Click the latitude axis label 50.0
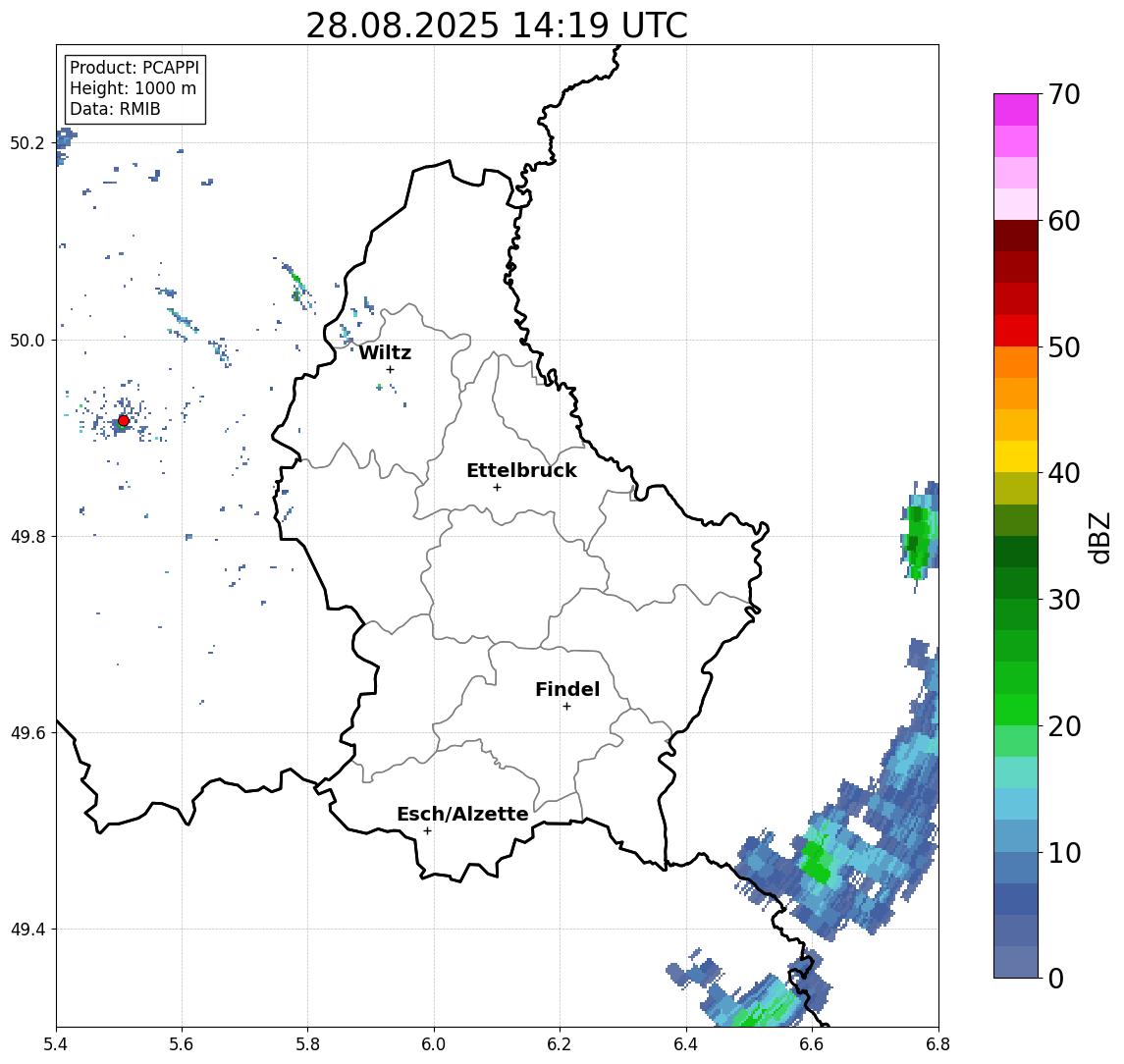The width and height of the screenshot is (1124, 1064). click(x=27, y=340)
